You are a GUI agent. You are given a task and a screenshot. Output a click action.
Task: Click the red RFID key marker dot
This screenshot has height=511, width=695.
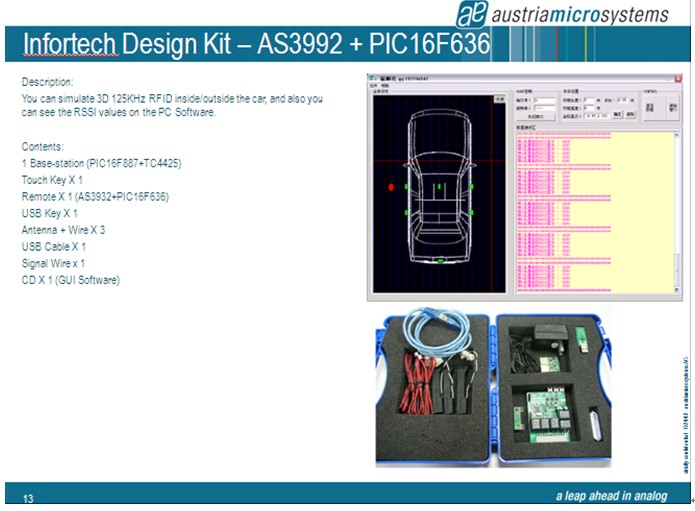(x=391, y=187)
